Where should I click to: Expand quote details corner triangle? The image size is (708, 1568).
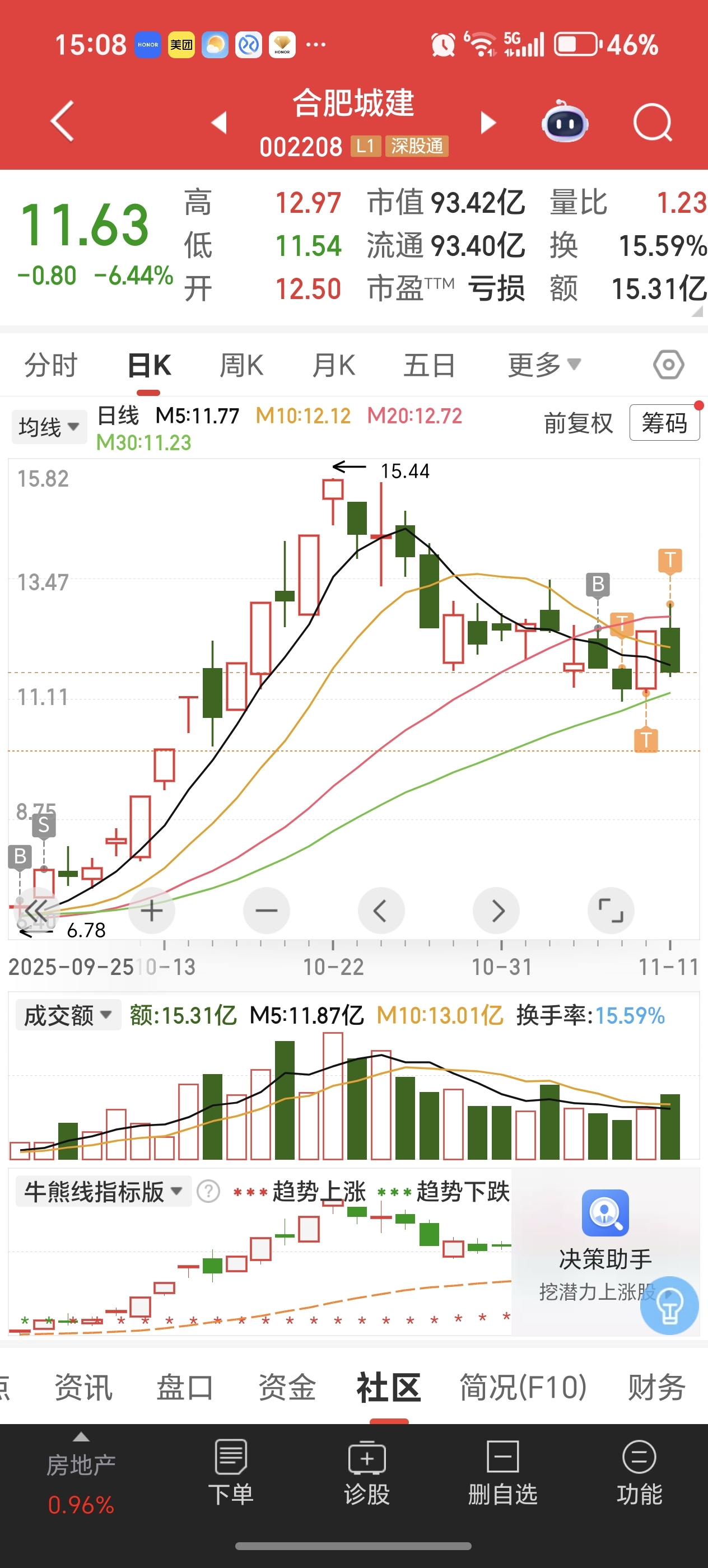[x=698, y=311]
